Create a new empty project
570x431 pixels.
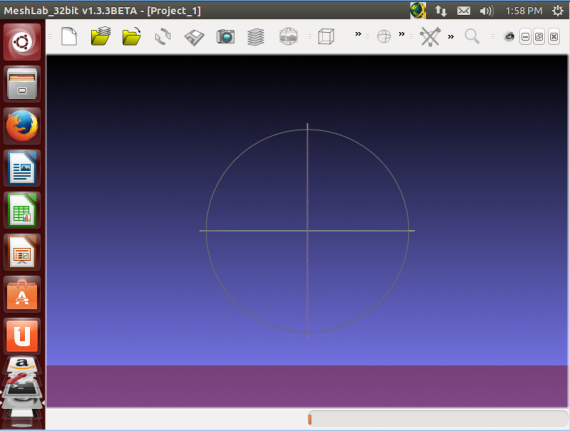click(x=69, y=36)
